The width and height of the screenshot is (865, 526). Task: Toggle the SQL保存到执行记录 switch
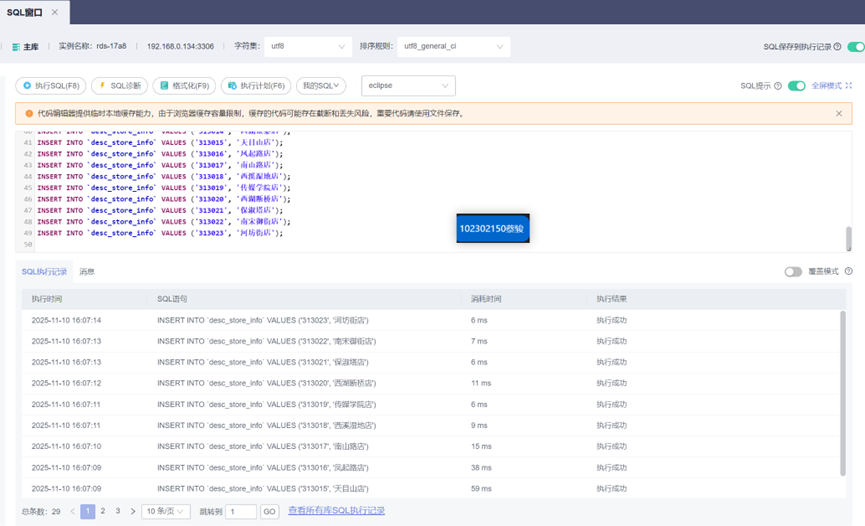click(856, 46)
